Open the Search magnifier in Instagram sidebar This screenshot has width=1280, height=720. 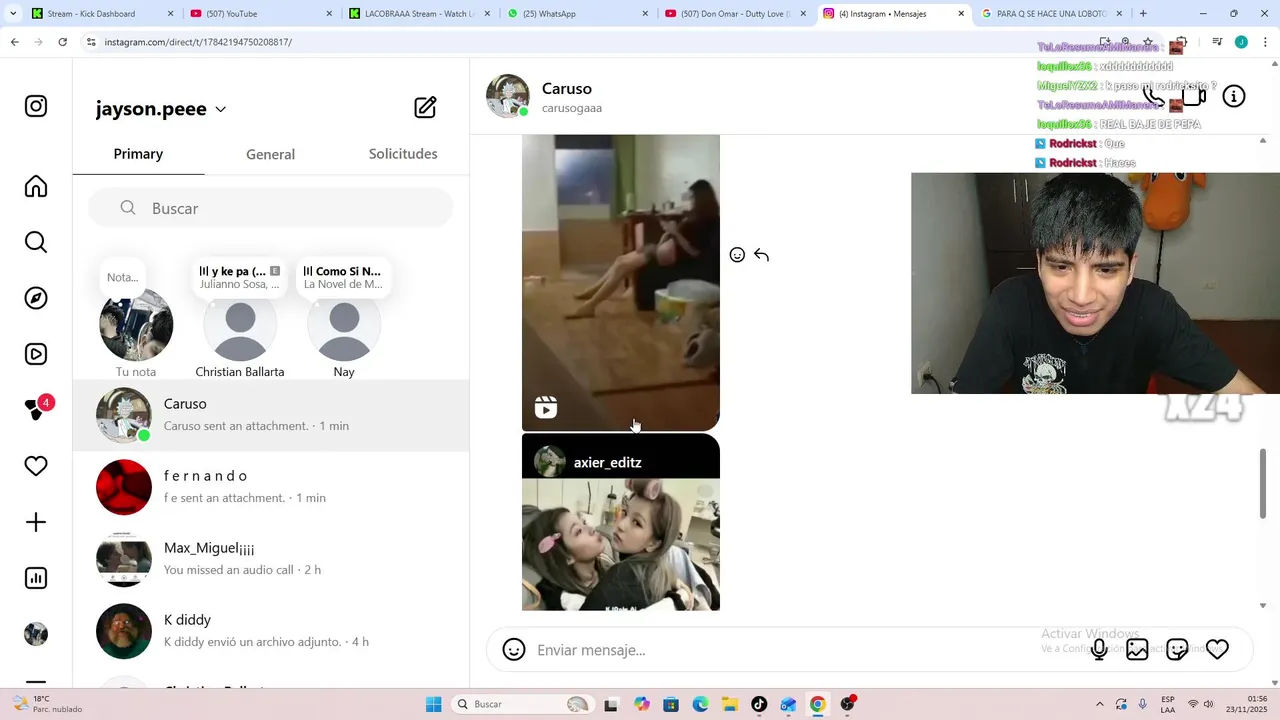pos(36,242)
